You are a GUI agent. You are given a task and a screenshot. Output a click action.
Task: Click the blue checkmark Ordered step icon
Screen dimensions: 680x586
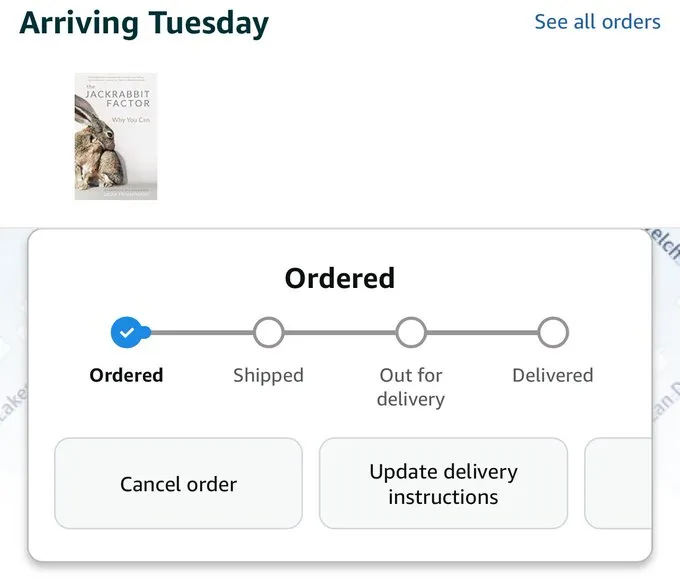click(126, 332)
